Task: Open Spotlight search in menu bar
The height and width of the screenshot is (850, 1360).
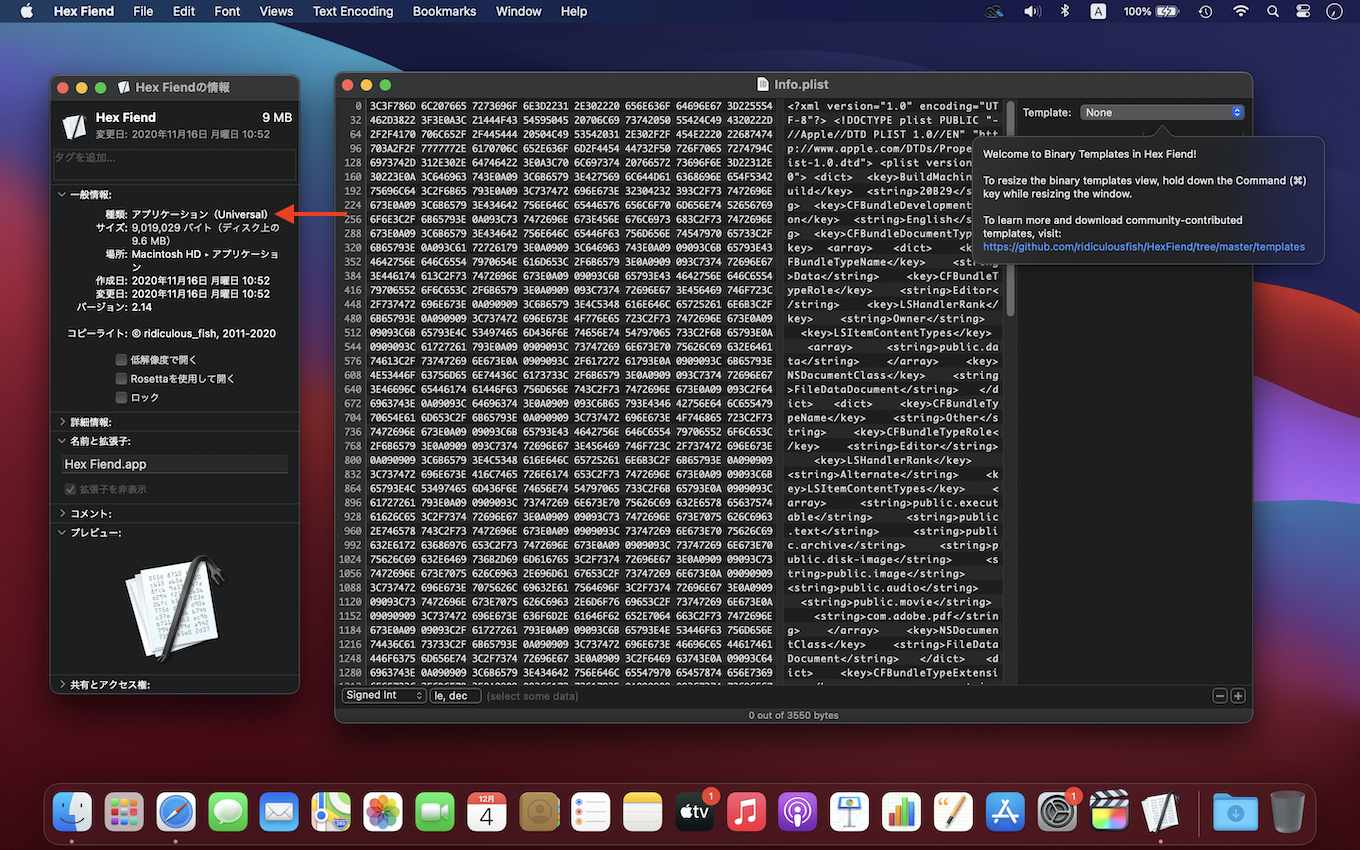Action: 1273,11
